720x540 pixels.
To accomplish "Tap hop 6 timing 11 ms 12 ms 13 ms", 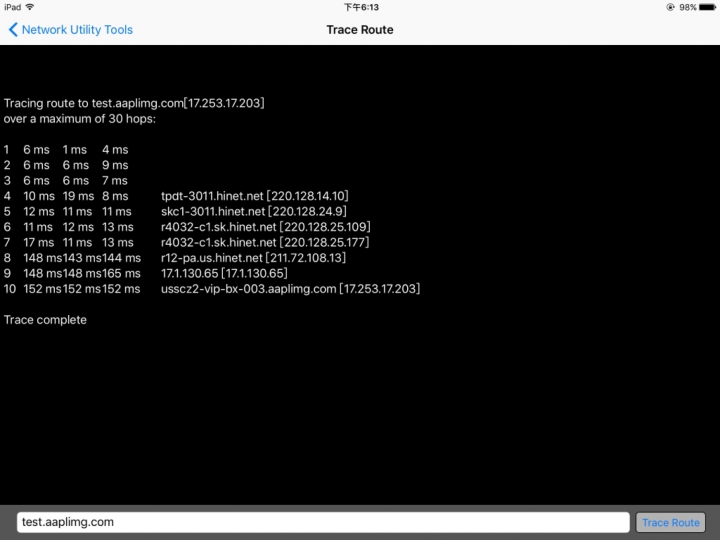I will [x=79, y=227].
